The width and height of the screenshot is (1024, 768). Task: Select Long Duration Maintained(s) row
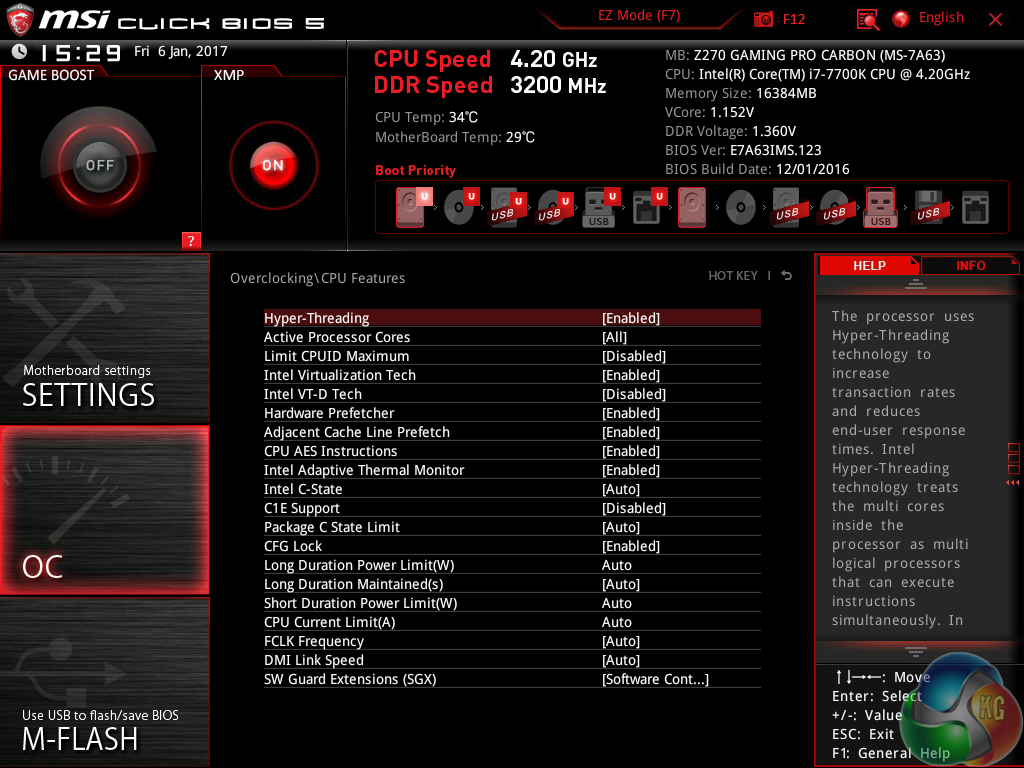[512, 584]
